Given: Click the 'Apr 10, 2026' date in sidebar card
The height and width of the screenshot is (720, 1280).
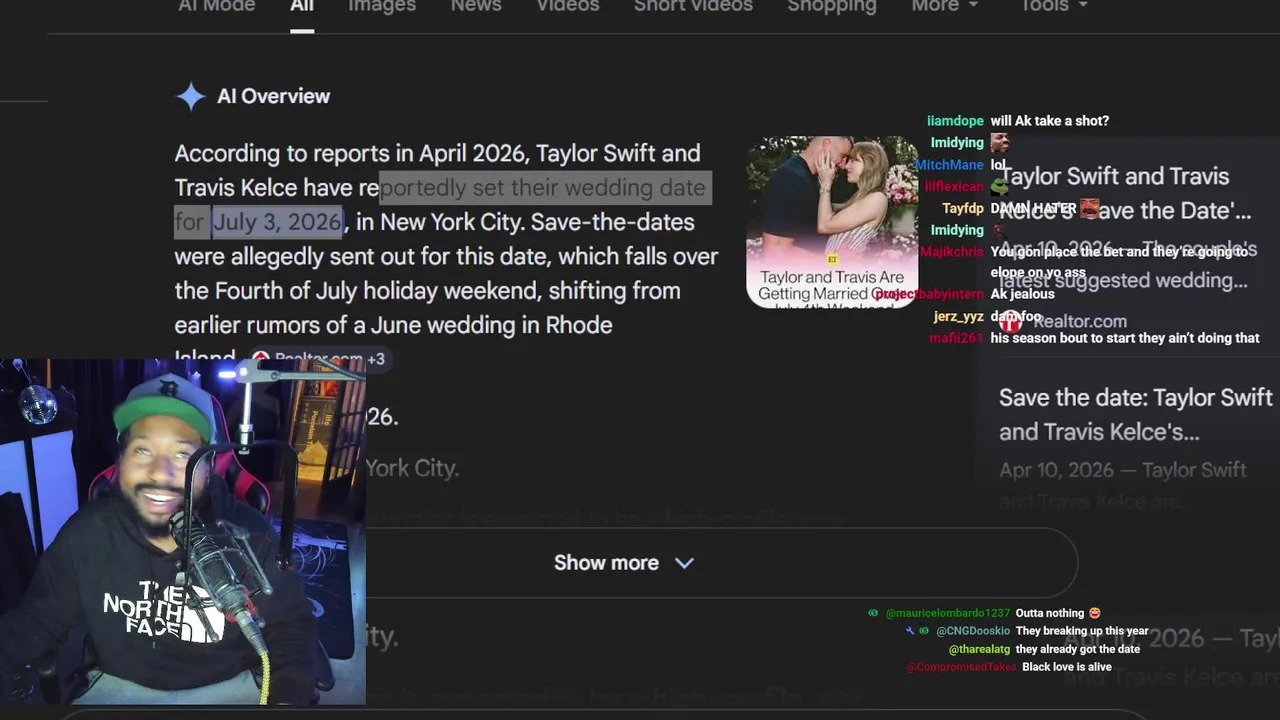Looking at the screenshot, I should pyautogui.click(x=1056, y=470).
